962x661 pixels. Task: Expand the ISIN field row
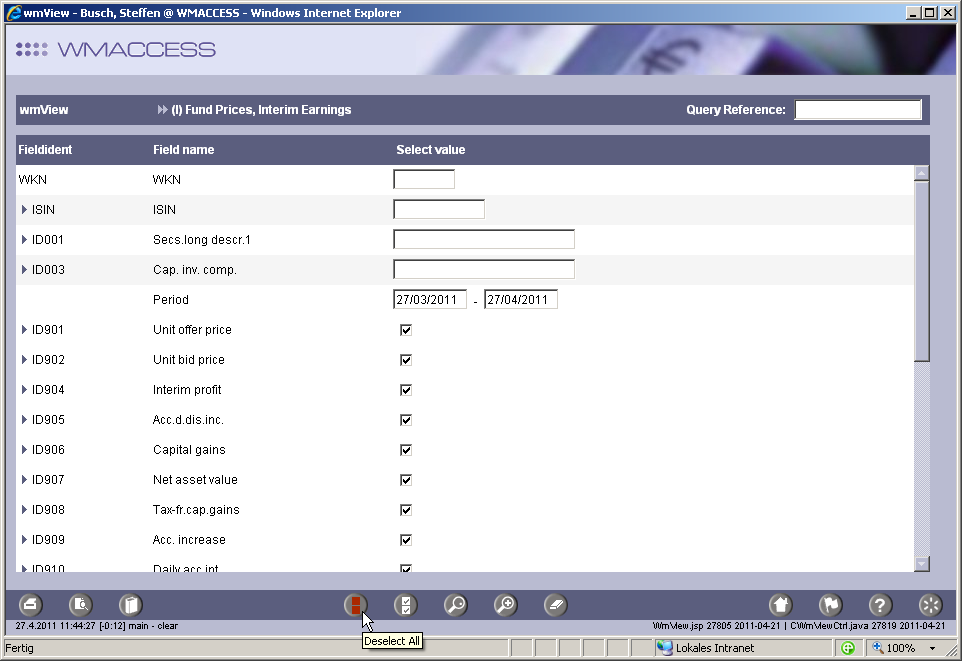point(24,210)
